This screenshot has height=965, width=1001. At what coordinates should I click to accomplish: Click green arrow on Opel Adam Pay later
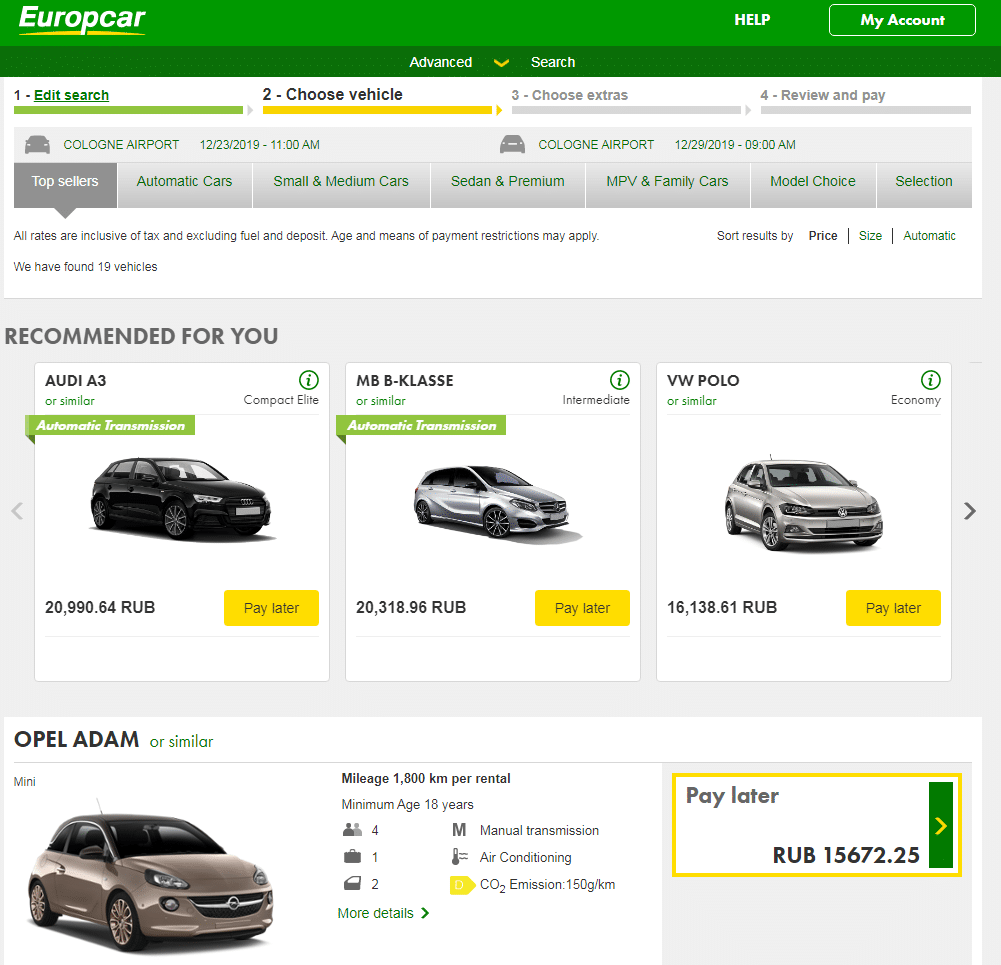pos(941,825)
